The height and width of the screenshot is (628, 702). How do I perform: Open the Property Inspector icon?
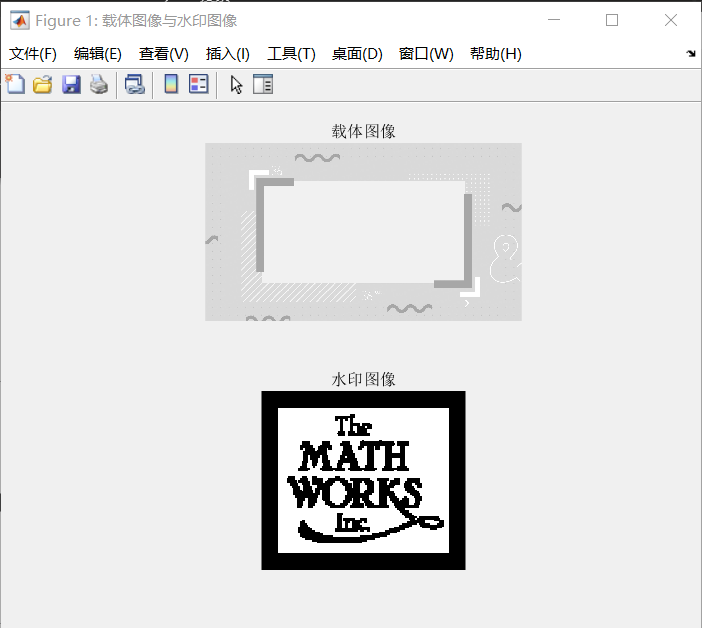coord(263,84)
